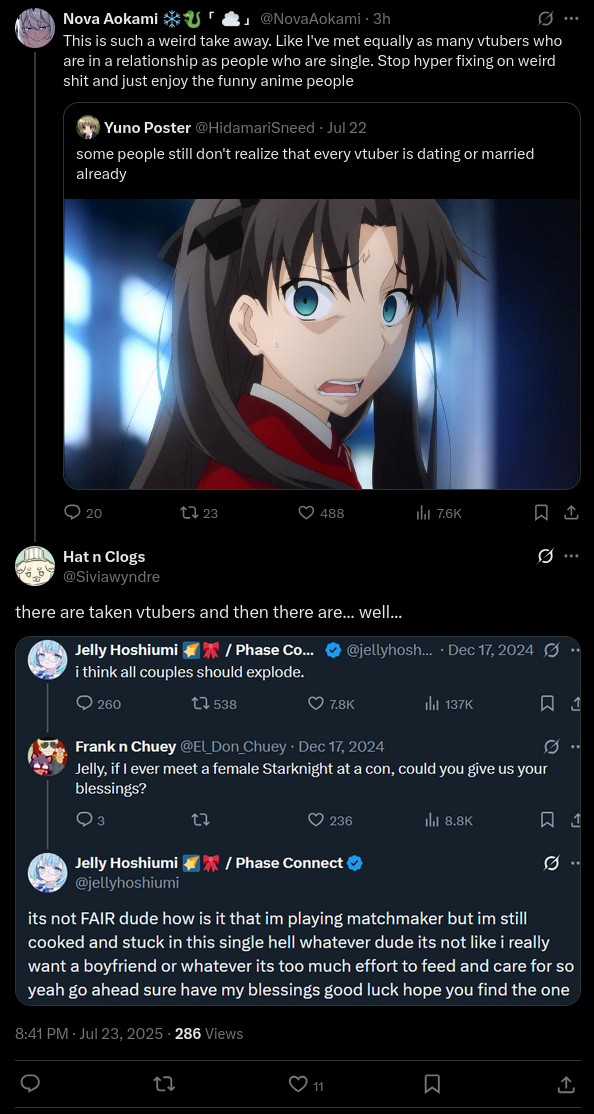Bookmark the Hat n Clogs main tweet
The height and width of the screenshot is (1114, 594).
432,1084
